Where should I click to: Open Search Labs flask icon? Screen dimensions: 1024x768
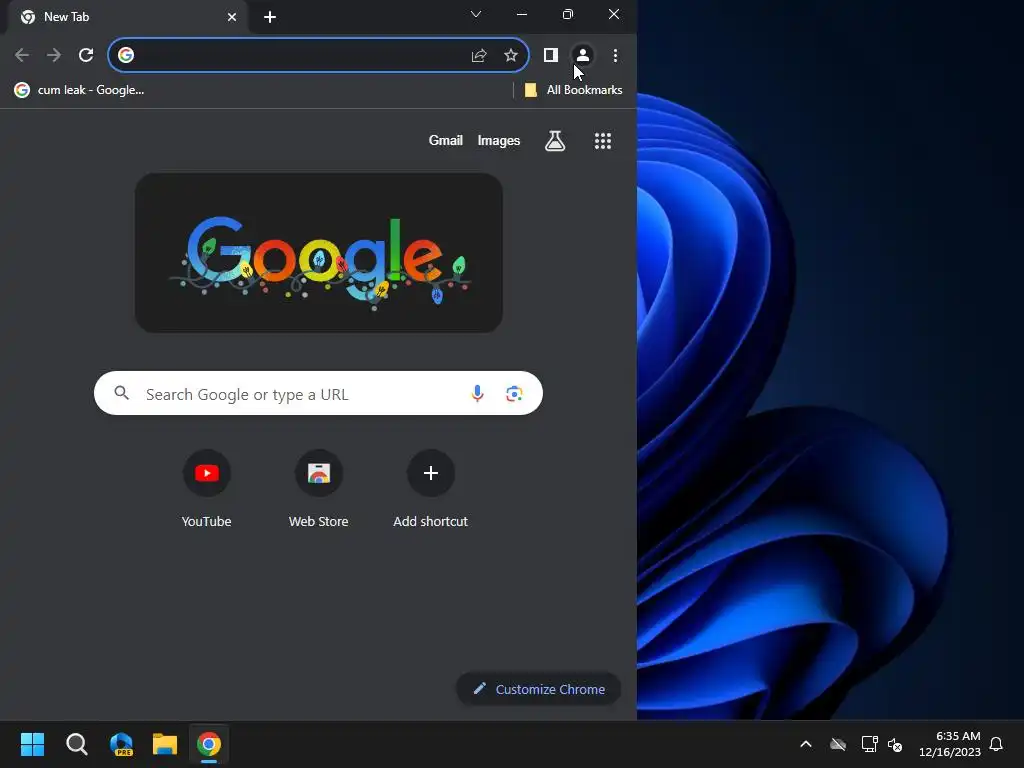[555, 140]
